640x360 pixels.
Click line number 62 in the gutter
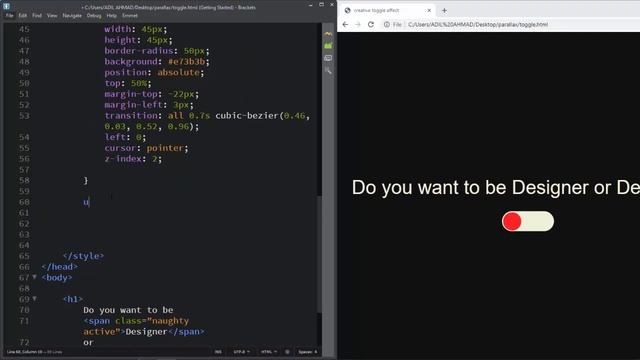24,224
